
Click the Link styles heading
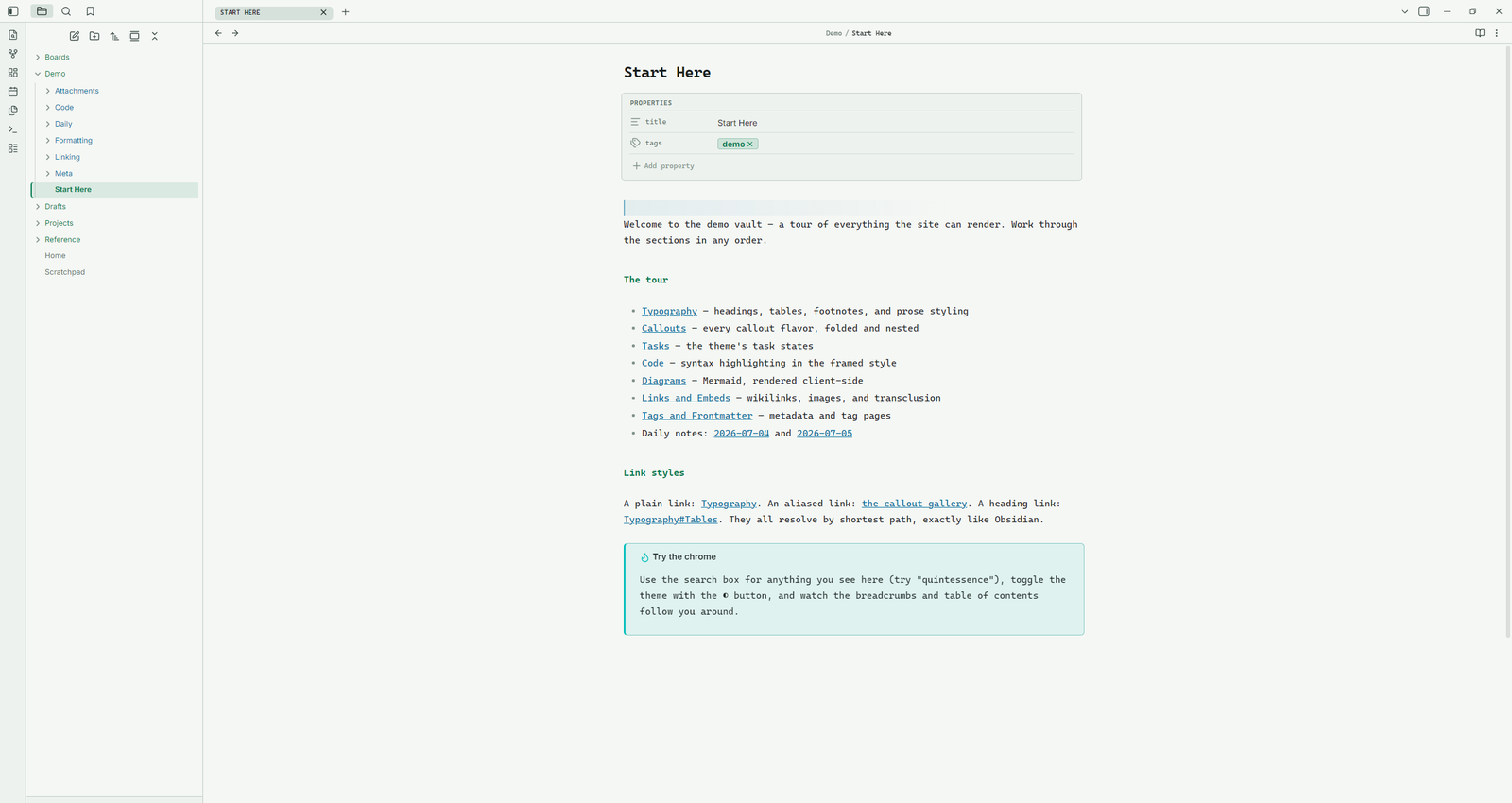[x=654, y=473]
